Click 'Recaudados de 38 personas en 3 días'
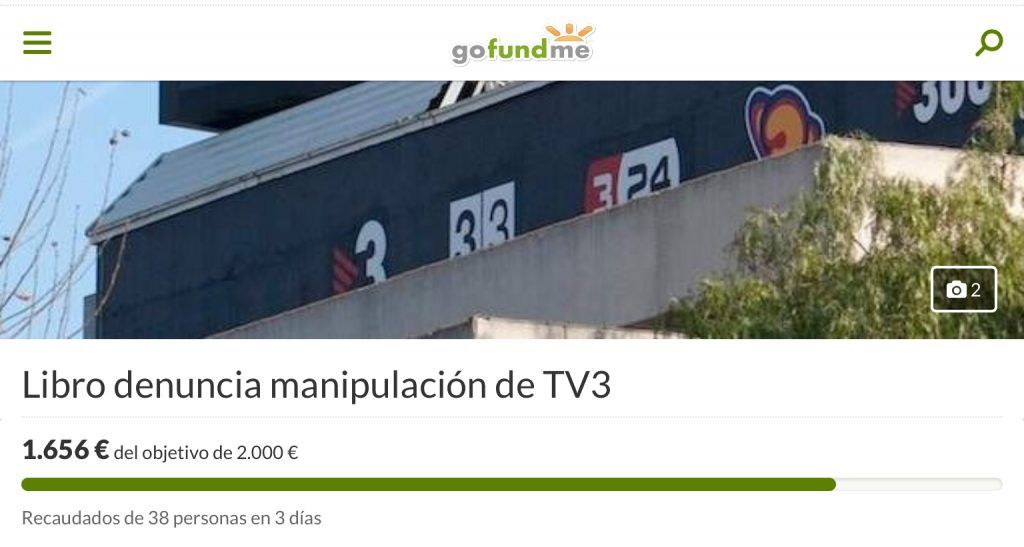Viewport: 1024px width, 547px height. pyautogui.click(x=172, y=518)
